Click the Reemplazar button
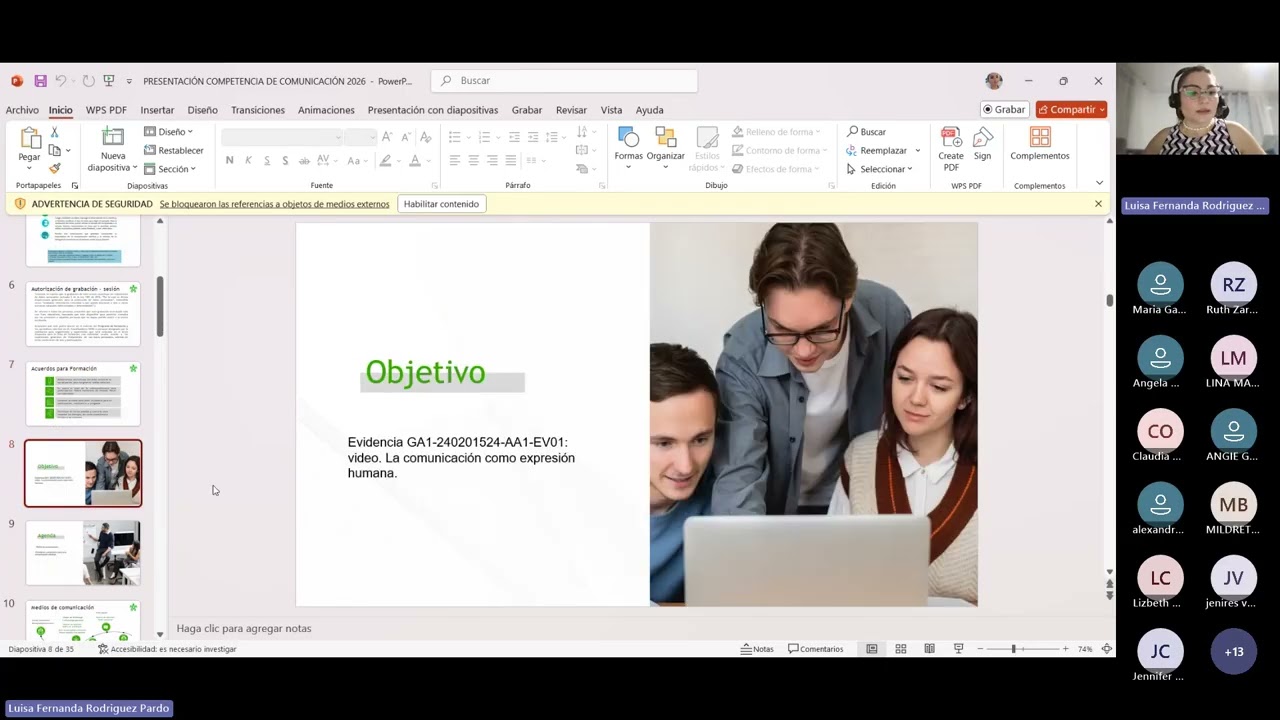The height and width of the screenshot is (720, 1280). point(877,150)
